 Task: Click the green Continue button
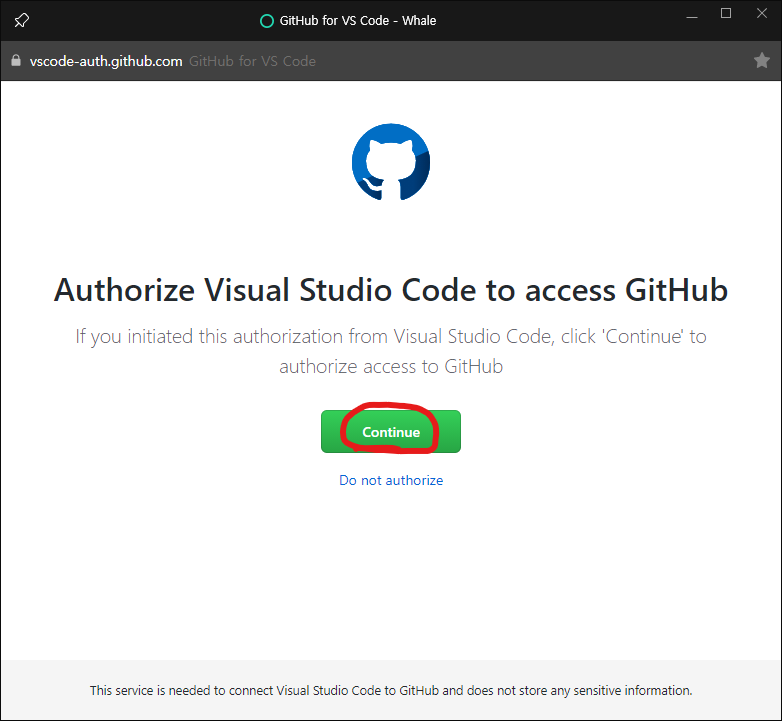pyautogui.click(x=391, y=431)
